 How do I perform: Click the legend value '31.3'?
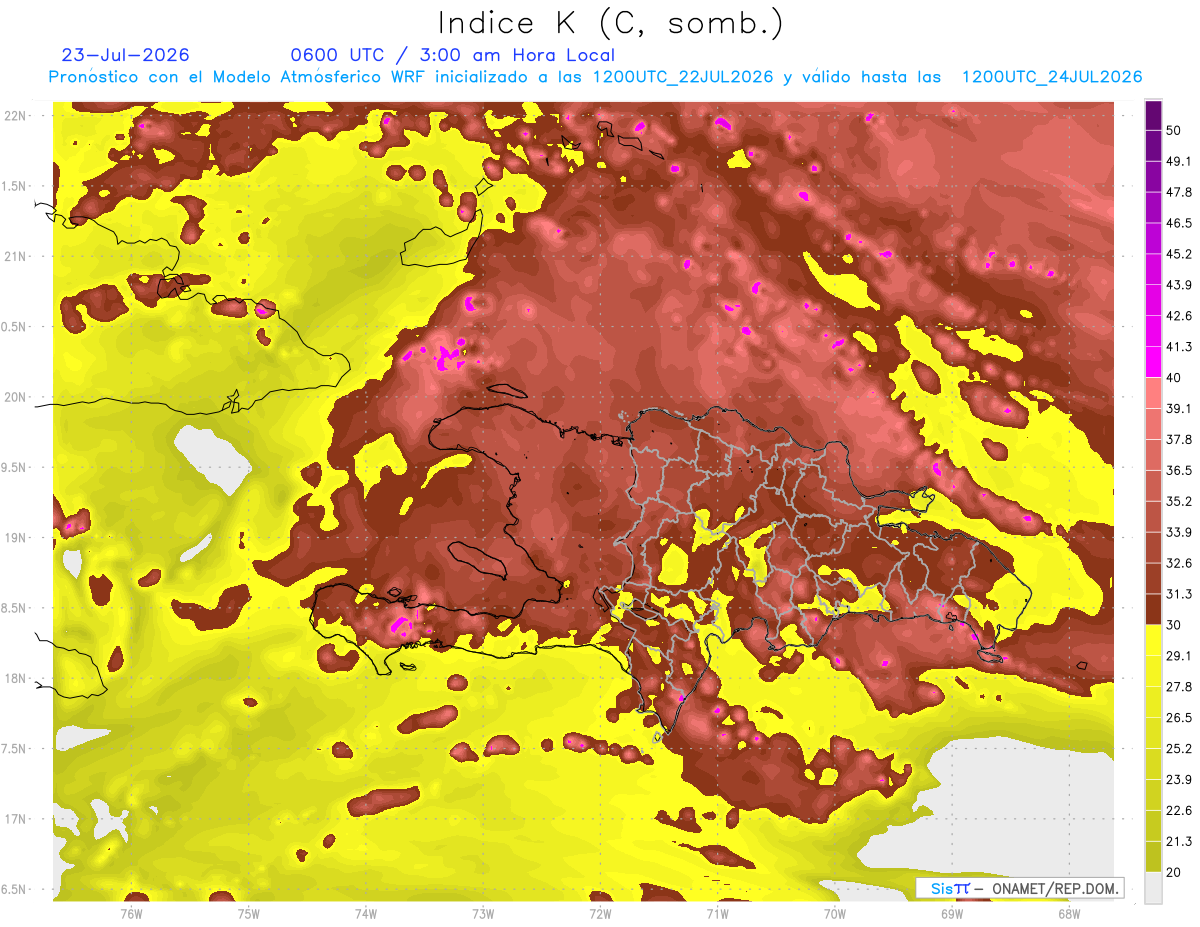point(1179,594)
